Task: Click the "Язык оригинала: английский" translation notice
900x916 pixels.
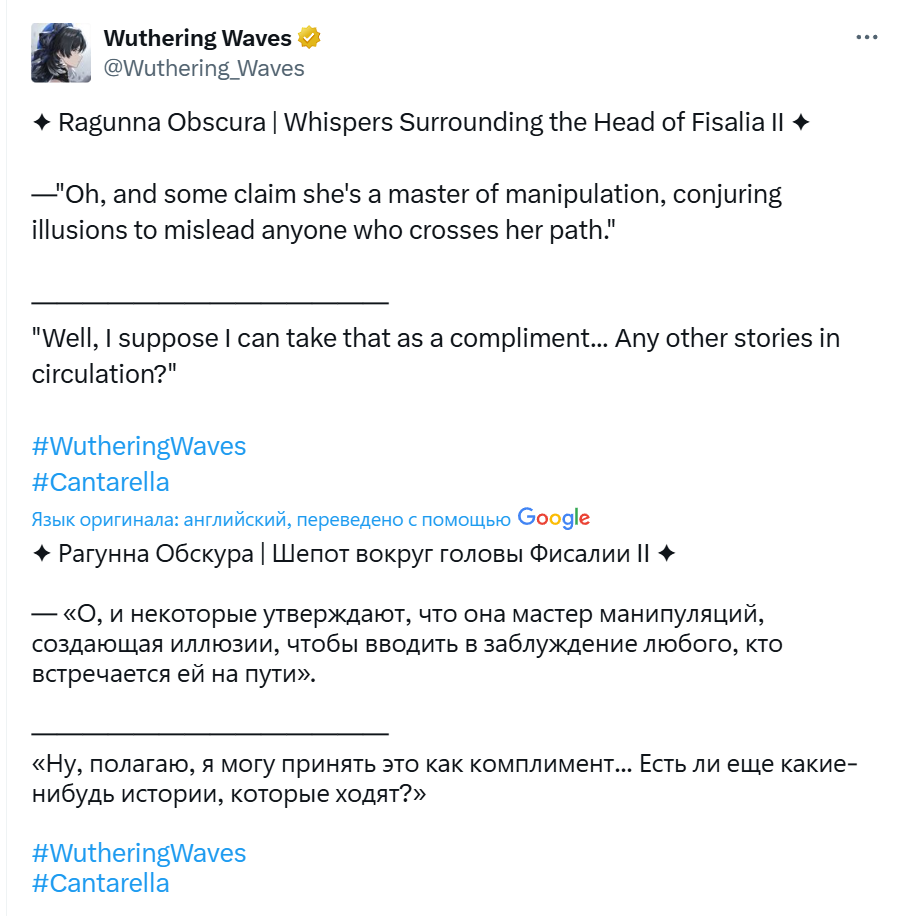Action: tap(271, 519)
